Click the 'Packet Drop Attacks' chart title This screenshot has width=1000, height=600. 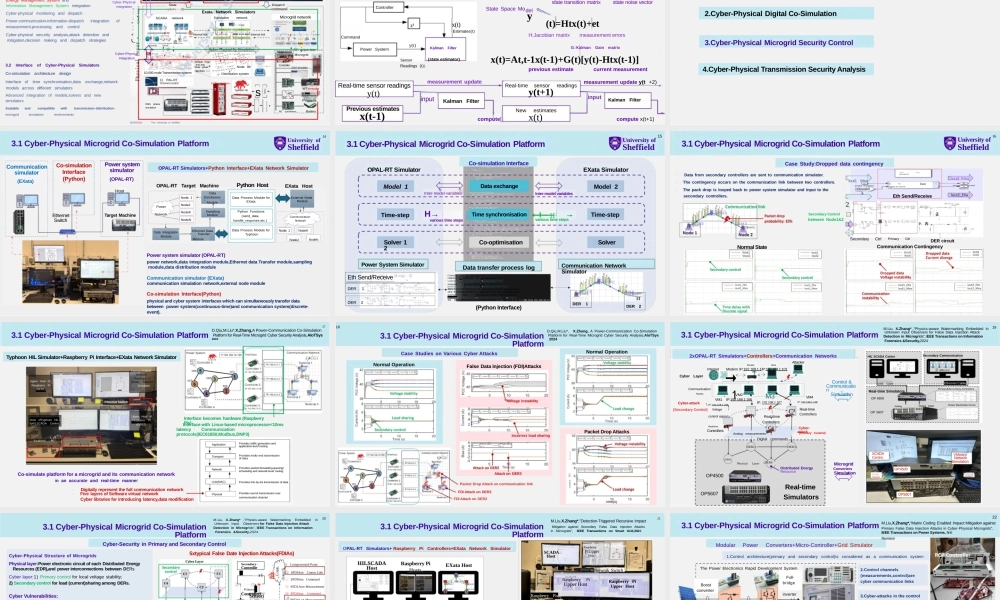(x=607, y=432)
